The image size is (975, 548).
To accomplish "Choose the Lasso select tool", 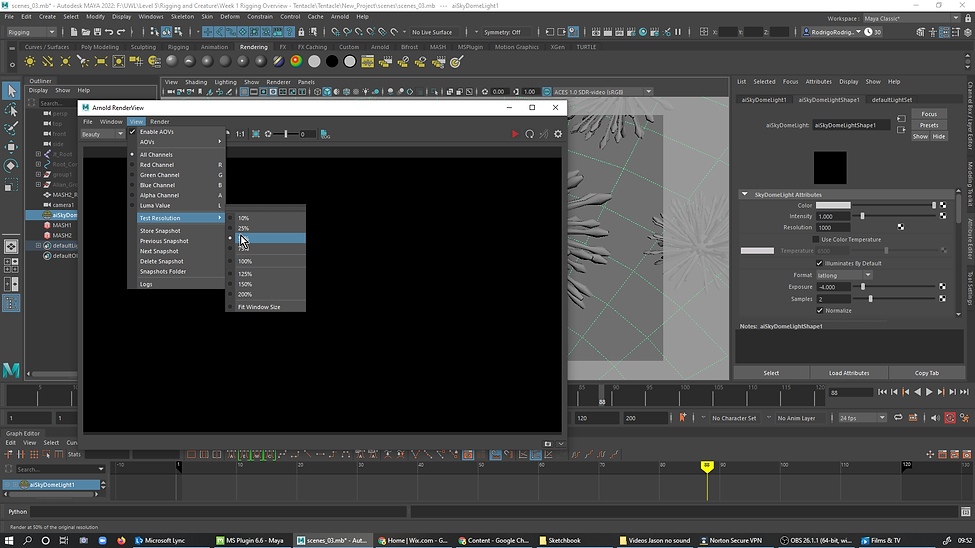I will 11,110.
